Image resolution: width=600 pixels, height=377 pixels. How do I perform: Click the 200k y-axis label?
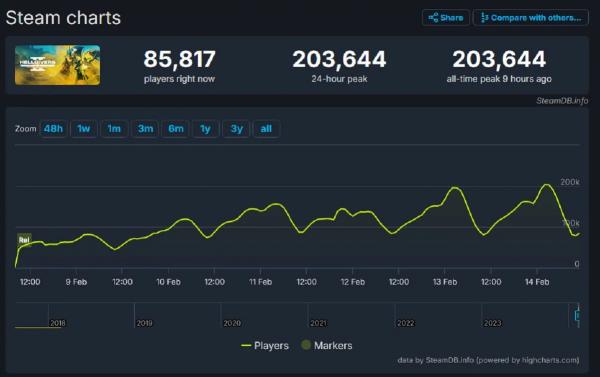[570, 182]
